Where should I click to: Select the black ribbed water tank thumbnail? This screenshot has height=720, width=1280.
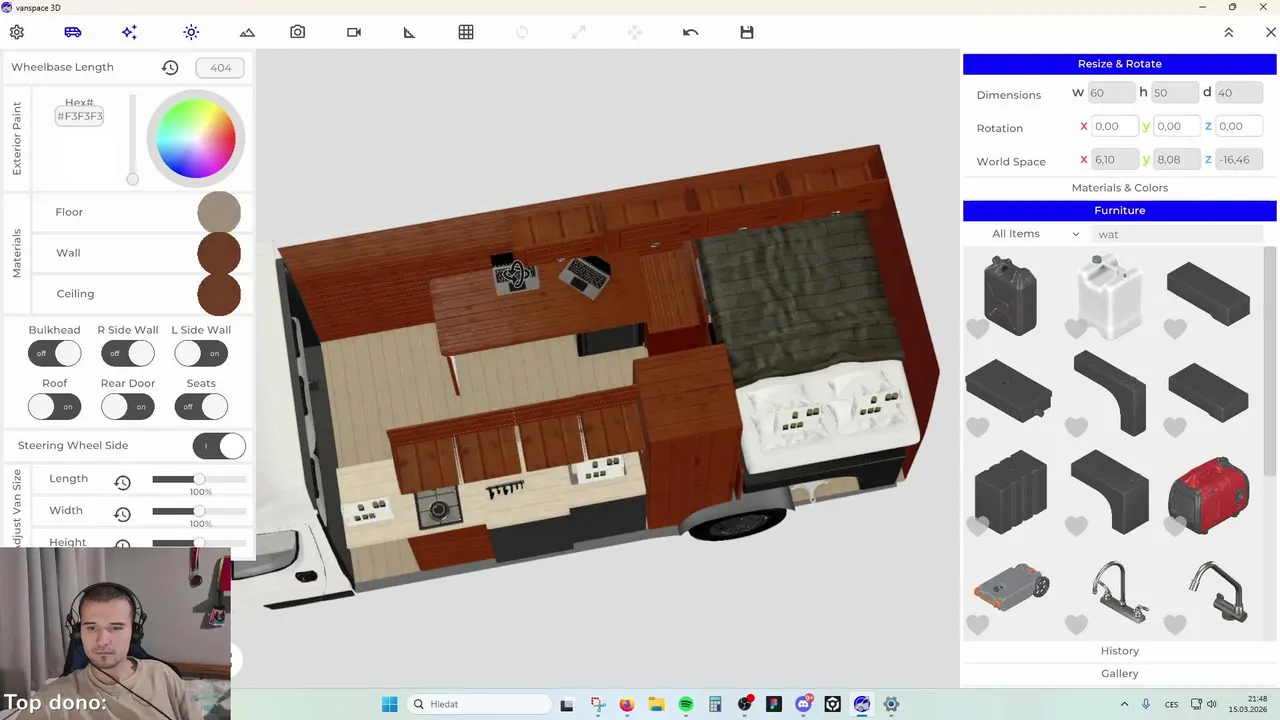coord(1010,493)
